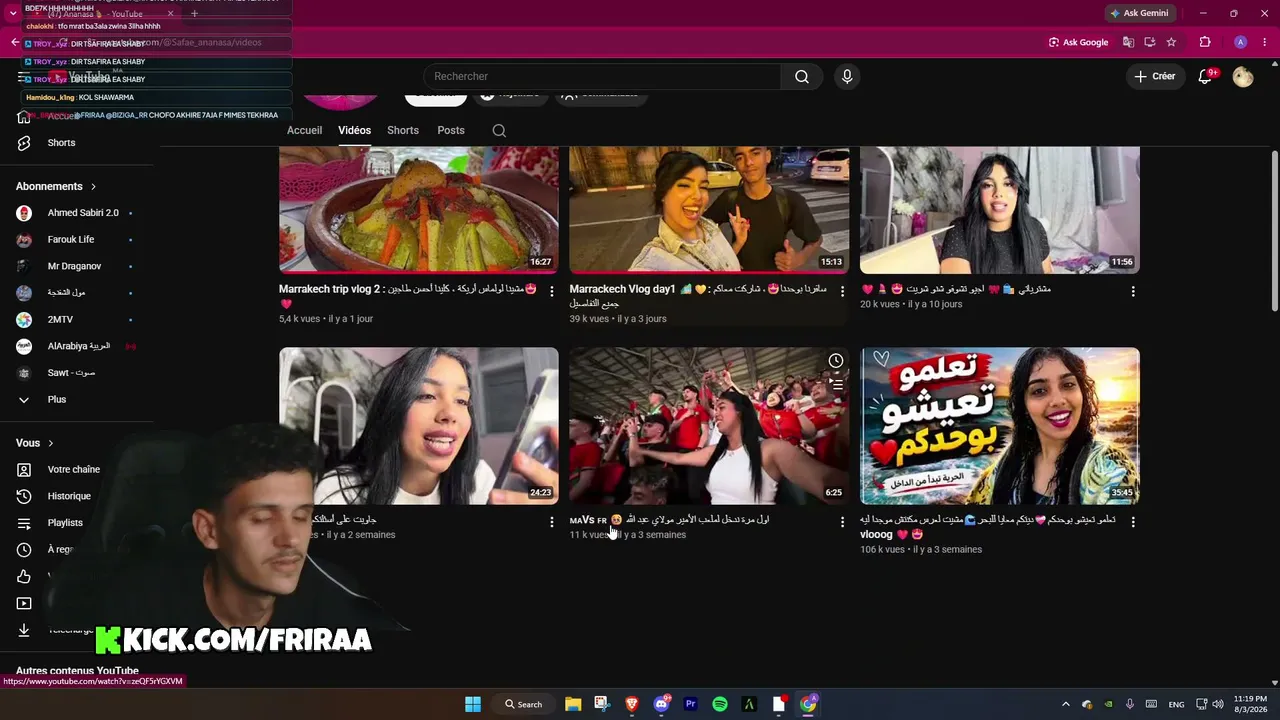Open the YouTube account avatar menu
1280x720 pixels.
[x=1243, y=77]
